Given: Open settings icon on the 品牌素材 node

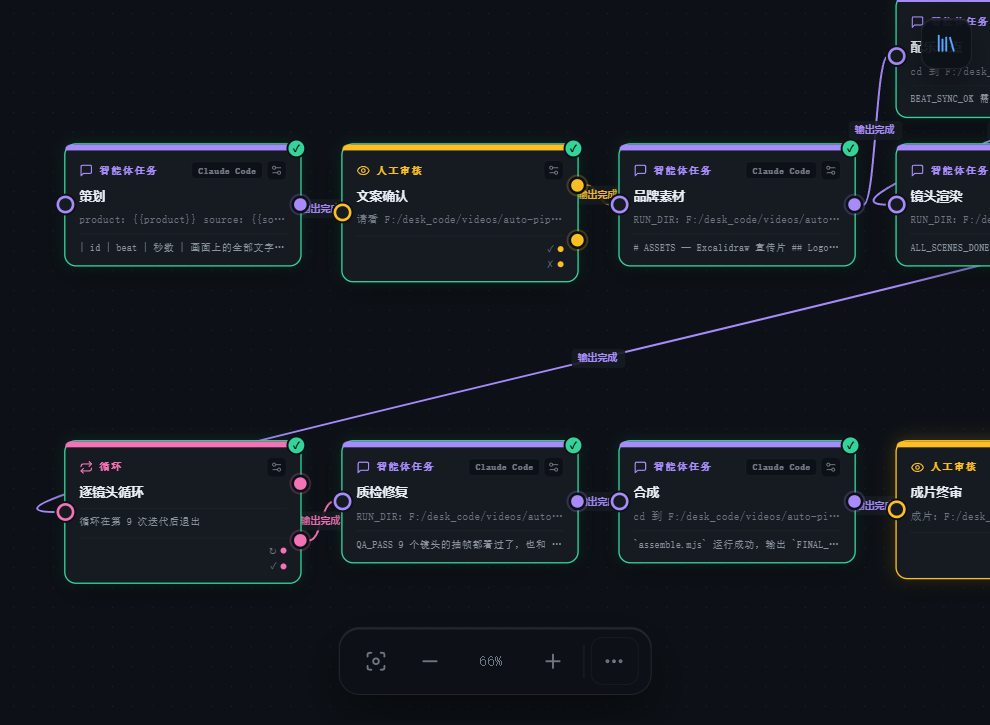Looking at the screenshot, I should [x=831, y=171].
